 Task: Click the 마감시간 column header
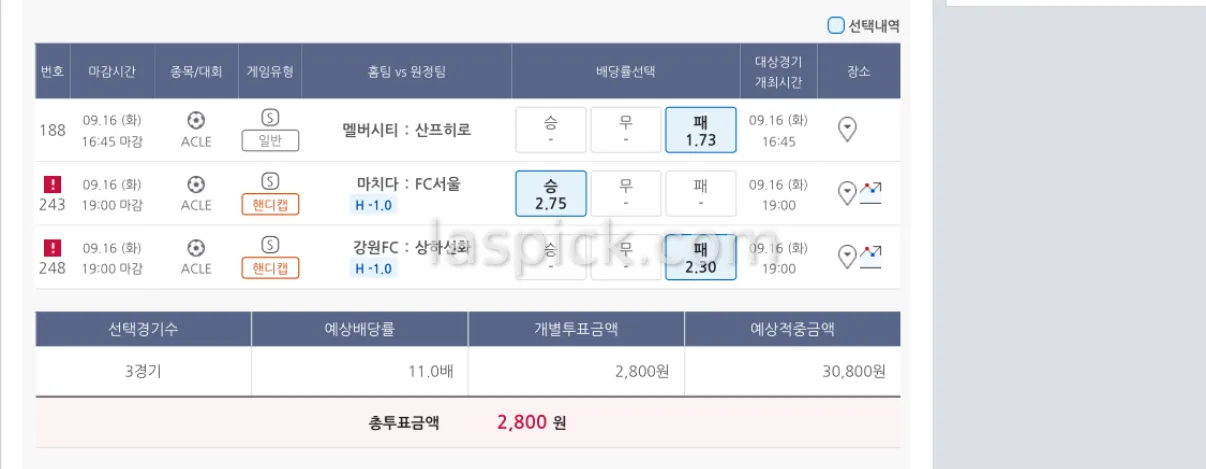[x=112, y=71]
